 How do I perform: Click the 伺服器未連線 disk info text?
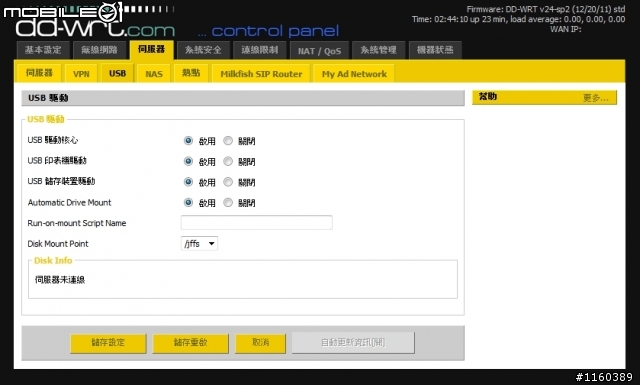pos(60,280)
